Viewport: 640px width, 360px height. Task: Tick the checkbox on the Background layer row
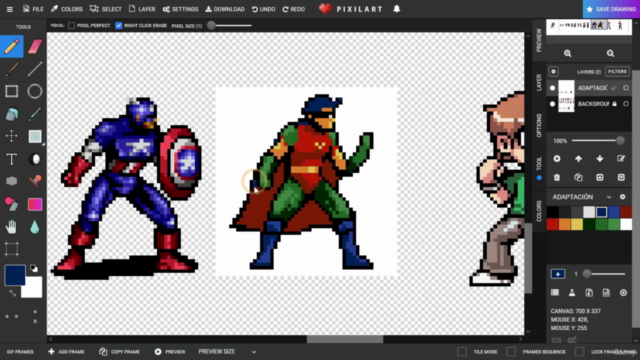point(626,104)
